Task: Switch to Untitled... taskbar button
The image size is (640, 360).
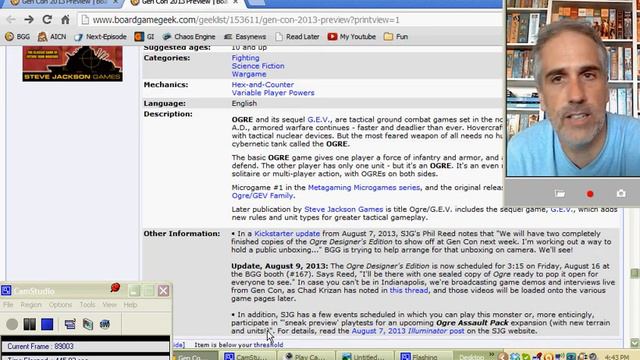Action: coord(364,356)
